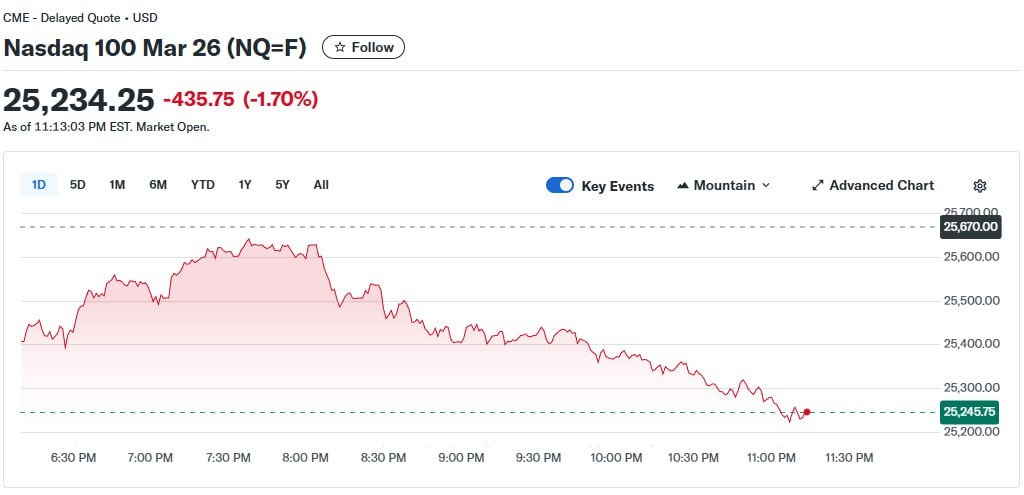Screen dimensions: 1024x495
Task: Select the 1Y time range
Action: tap(245, 185)
